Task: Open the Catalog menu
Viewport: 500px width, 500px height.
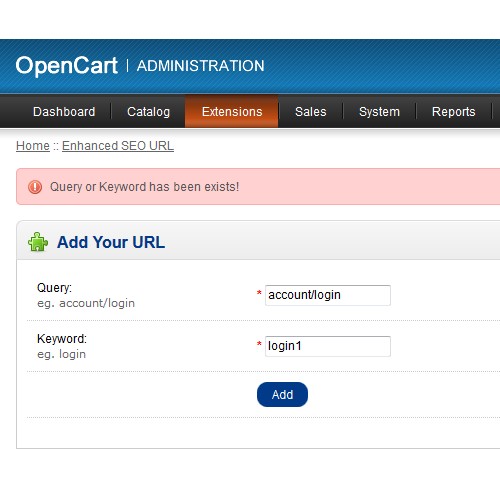Action: click(148, 112)
